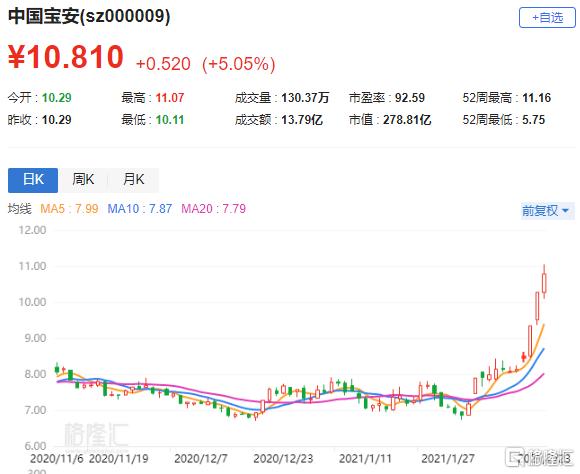Click the 市盈率 P/E value 92.59
580x474 pixels.
410,98
